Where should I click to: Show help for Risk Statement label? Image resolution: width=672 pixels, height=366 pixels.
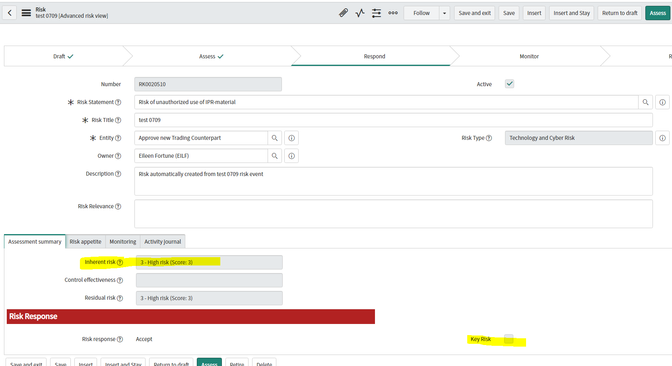pos(118,102)
